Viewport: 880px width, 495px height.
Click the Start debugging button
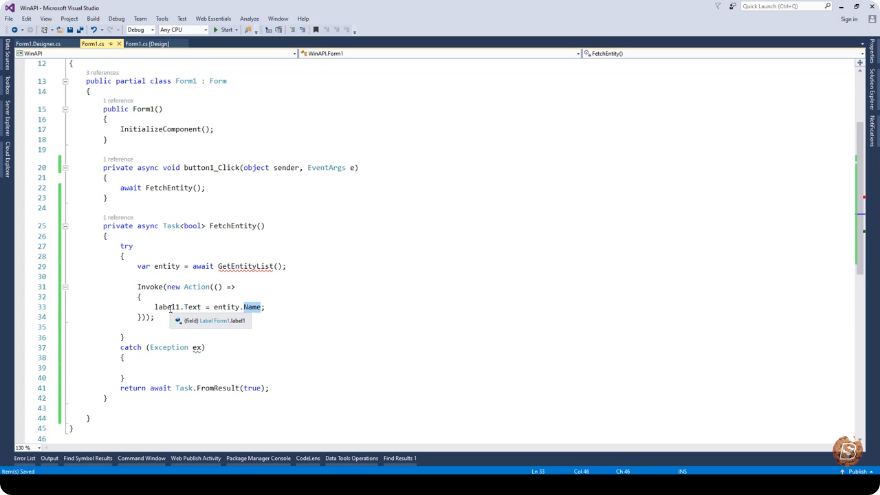pyautogui.click(x=222, y=30)
